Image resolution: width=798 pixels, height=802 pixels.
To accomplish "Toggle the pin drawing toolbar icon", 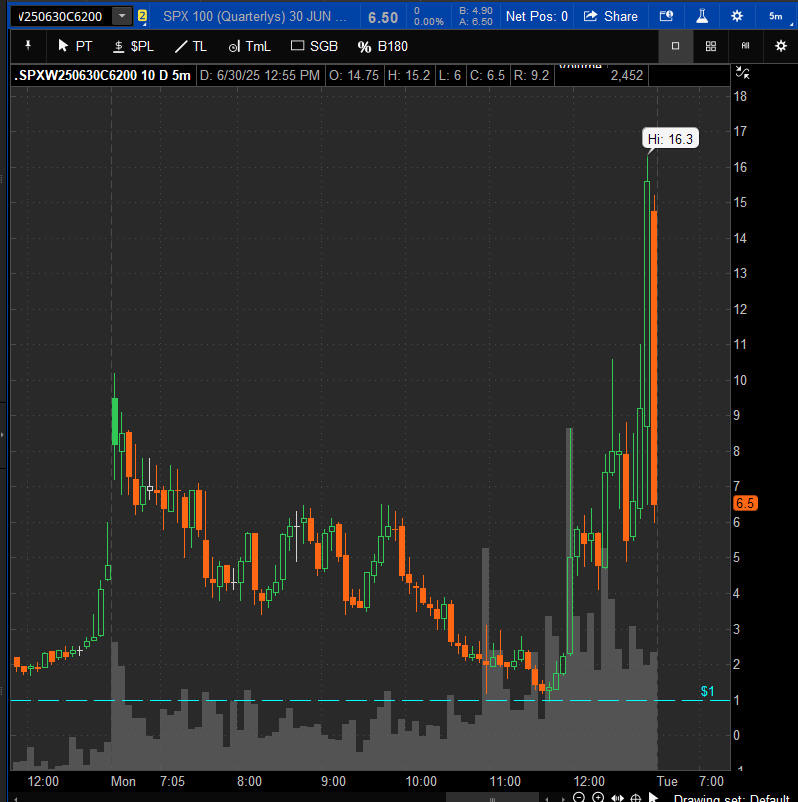I will coord(27,46).
